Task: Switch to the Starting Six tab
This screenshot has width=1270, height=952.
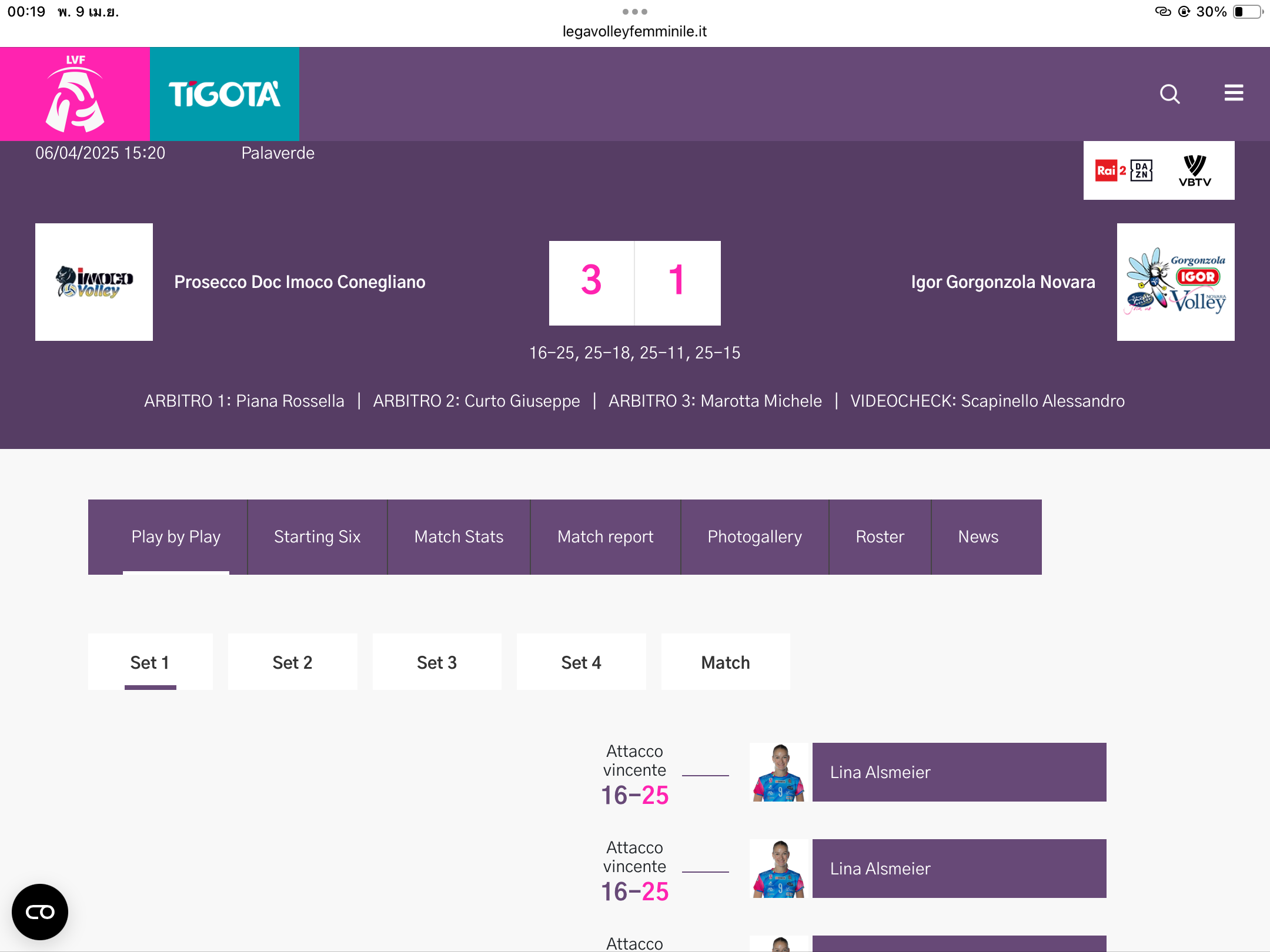Action: pyautogui.click(x=317, y=537)
